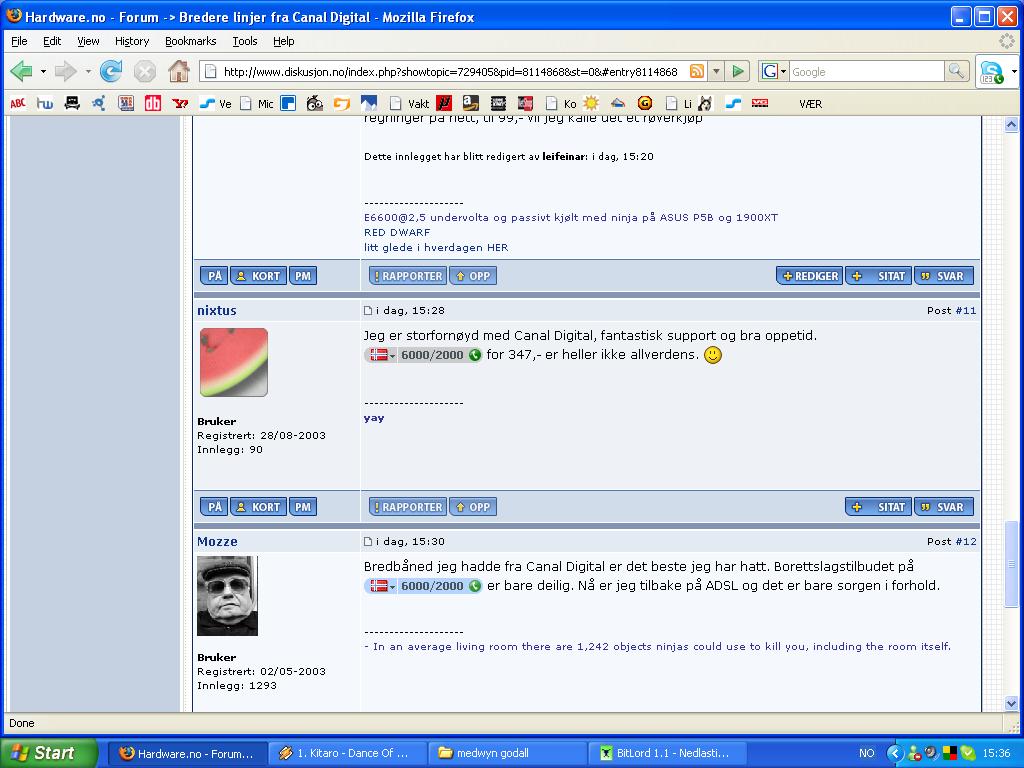The height and width of the screenshot is (768, 1024).
Task: Click REDIGER button on leifeinar's post
Action: [810, 276]
